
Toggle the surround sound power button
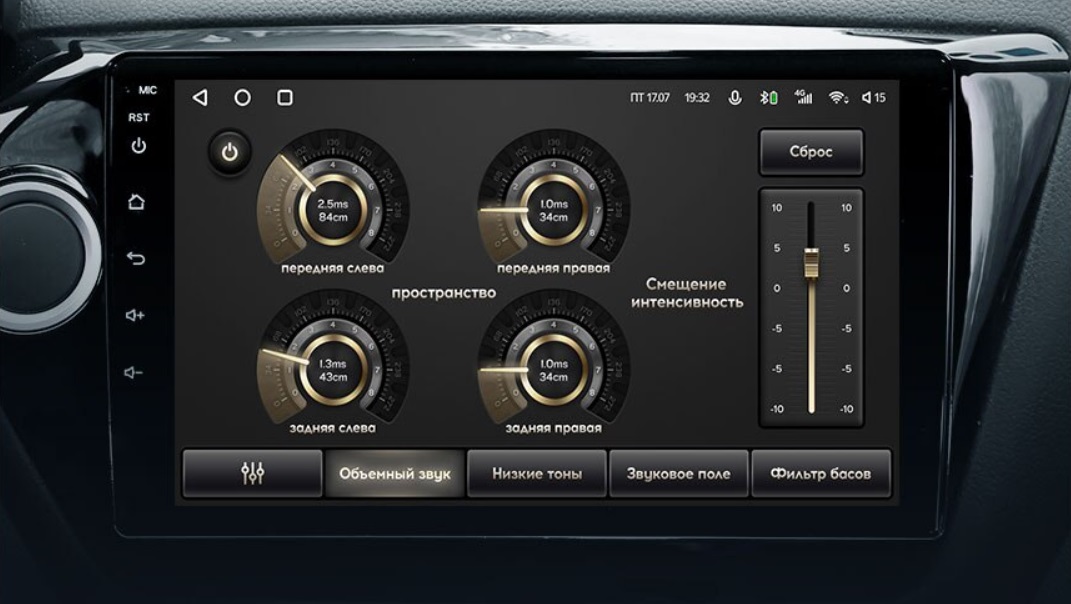(230, 152)
